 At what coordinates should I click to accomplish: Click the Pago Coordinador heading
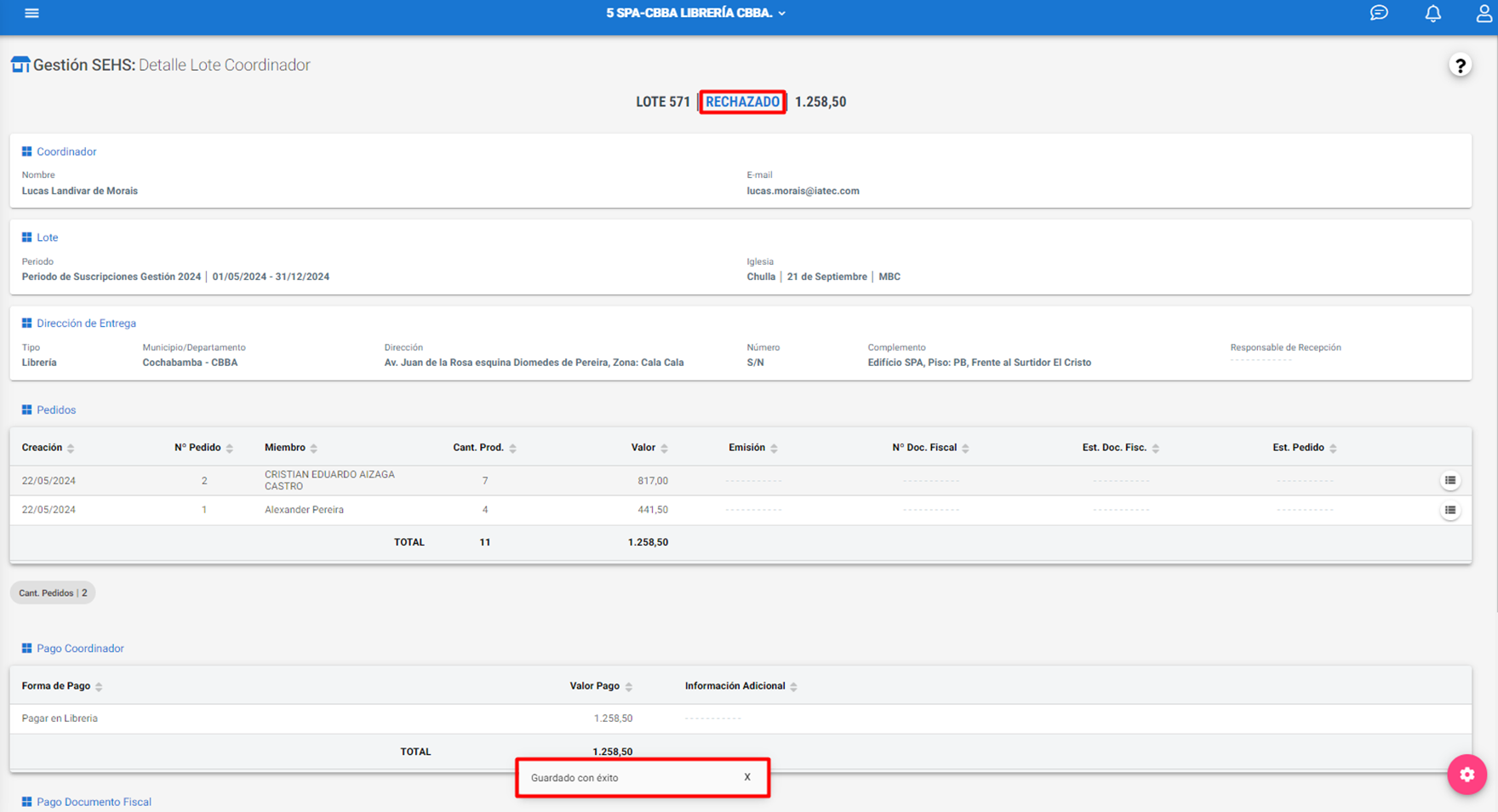(80, 649)
